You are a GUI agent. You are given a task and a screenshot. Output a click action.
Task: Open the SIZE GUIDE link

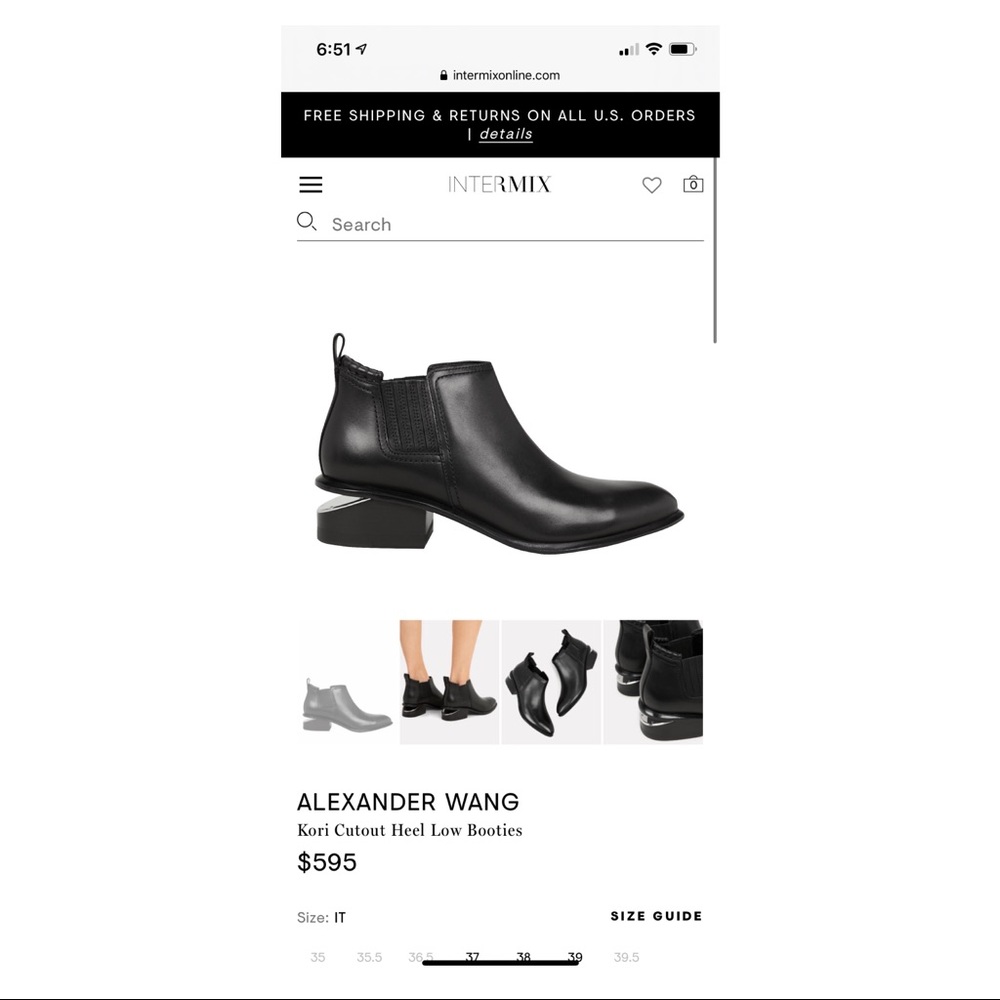[x=656, y=916]
